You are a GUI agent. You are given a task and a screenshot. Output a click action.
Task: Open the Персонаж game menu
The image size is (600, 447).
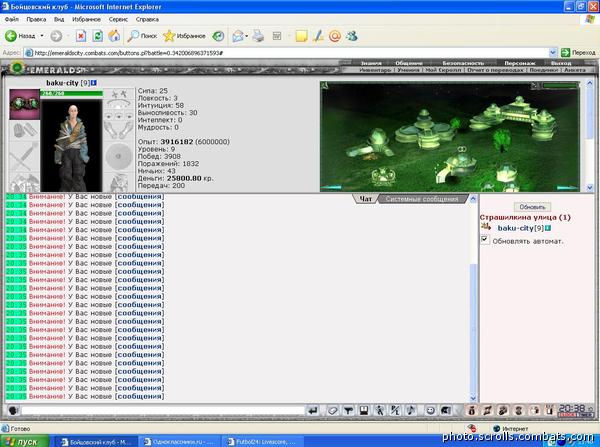520,63
